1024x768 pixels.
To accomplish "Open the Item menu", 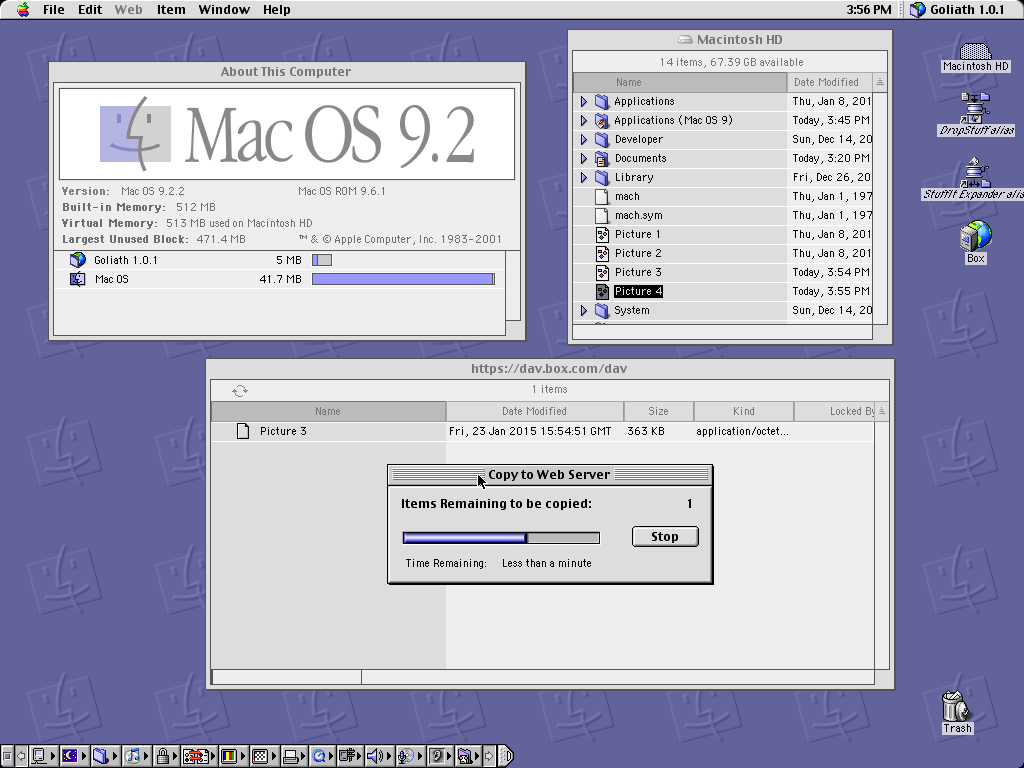I will pos(170,9).
